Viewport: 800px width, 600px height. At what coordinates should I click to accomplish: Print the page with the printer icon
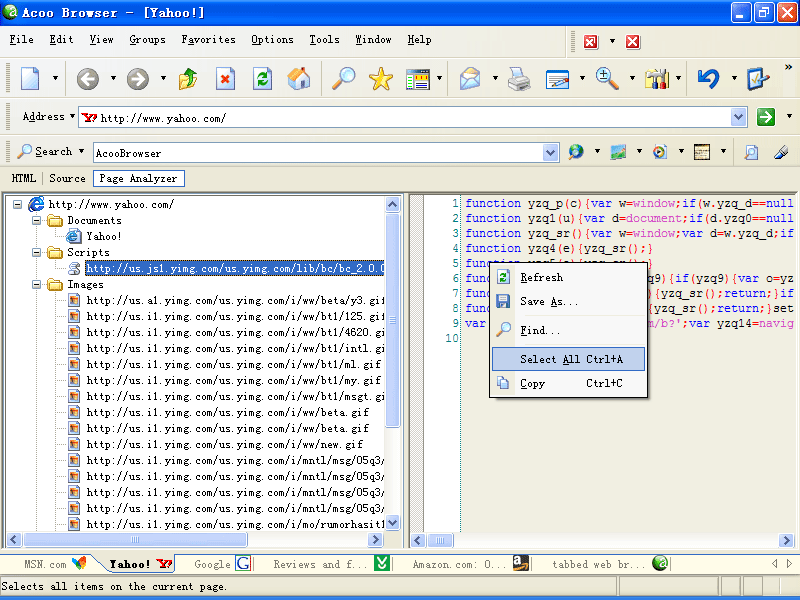tap(519, 79)
